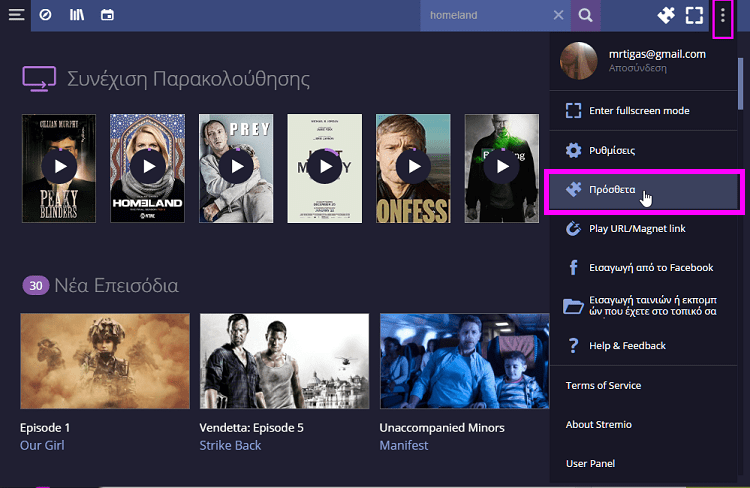Select Enter fullscreen mode

(643, 111)
